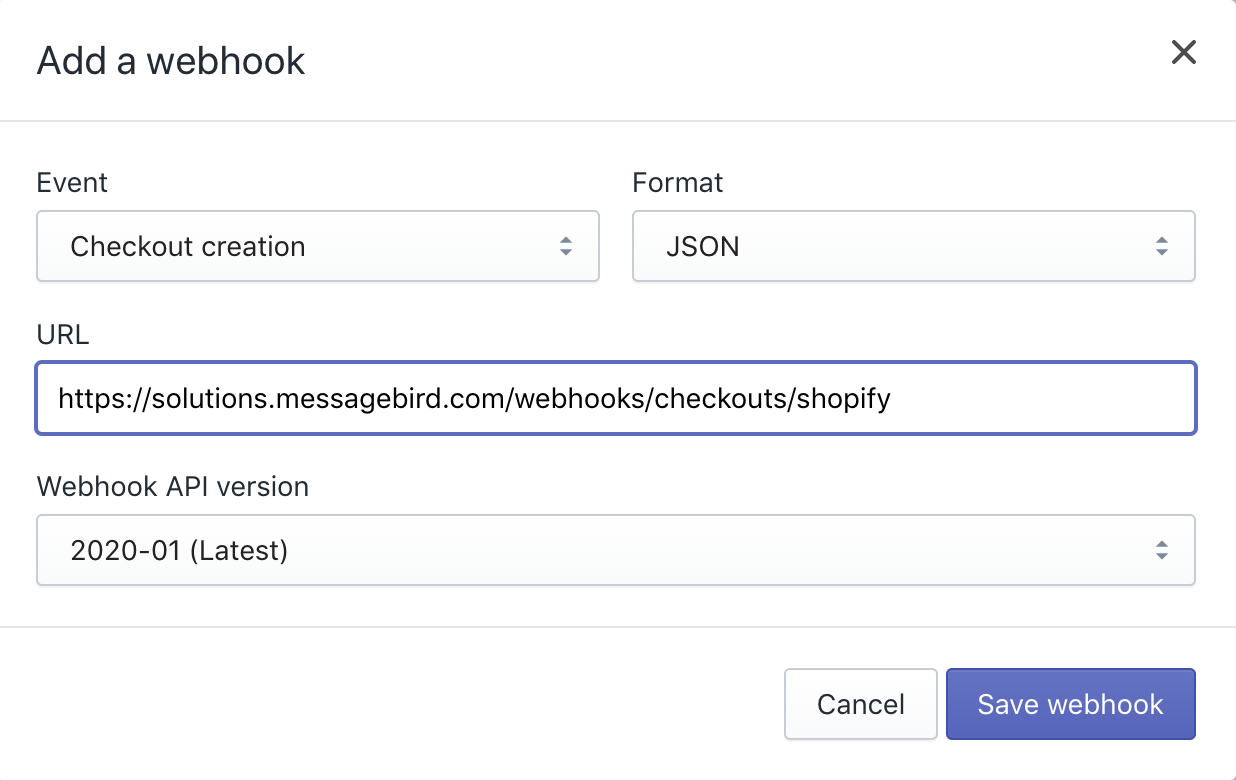Click the API version selector arrows
1236x780 pixels.
(x=1161, y=550)
